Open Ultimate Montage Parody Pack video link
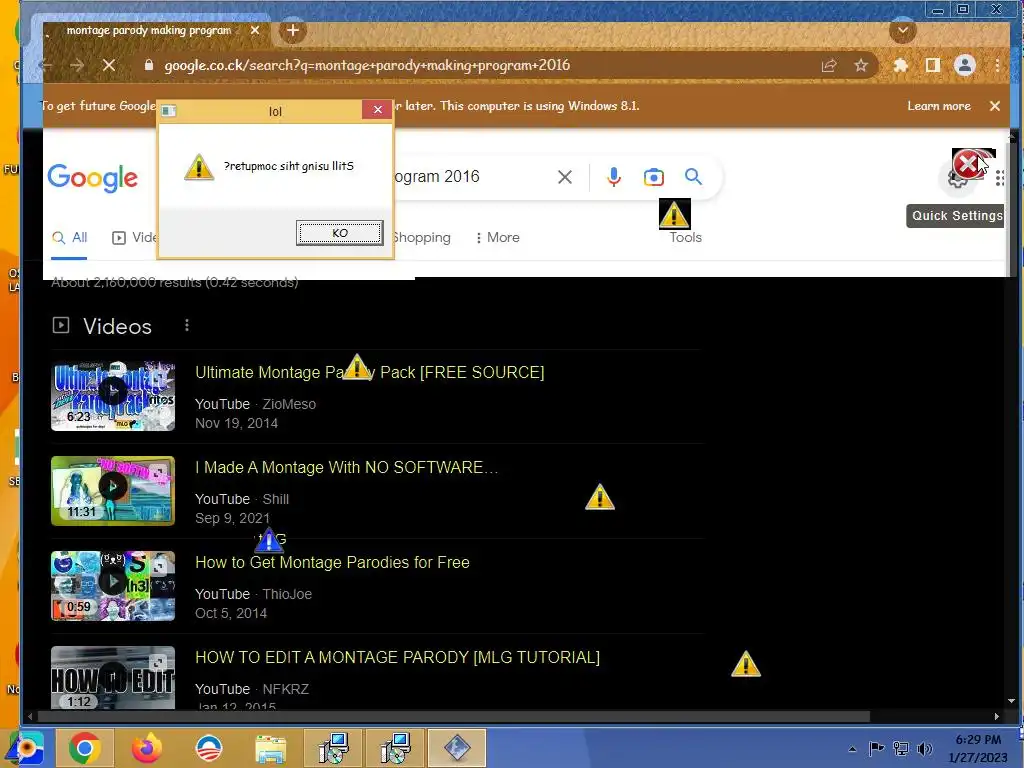This screenshot has width=1024, height=768. pos(370,372)
